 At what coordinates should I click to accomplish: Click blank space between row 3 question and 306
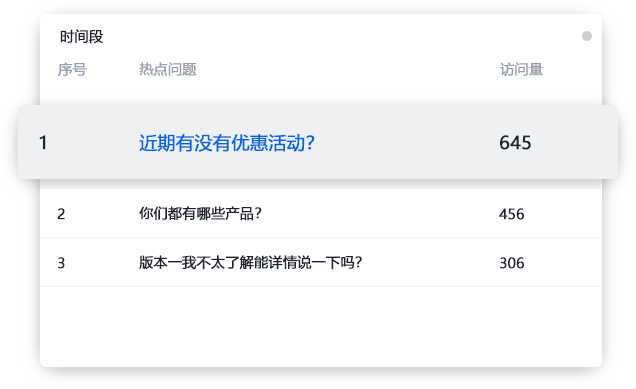click(430, 263)
